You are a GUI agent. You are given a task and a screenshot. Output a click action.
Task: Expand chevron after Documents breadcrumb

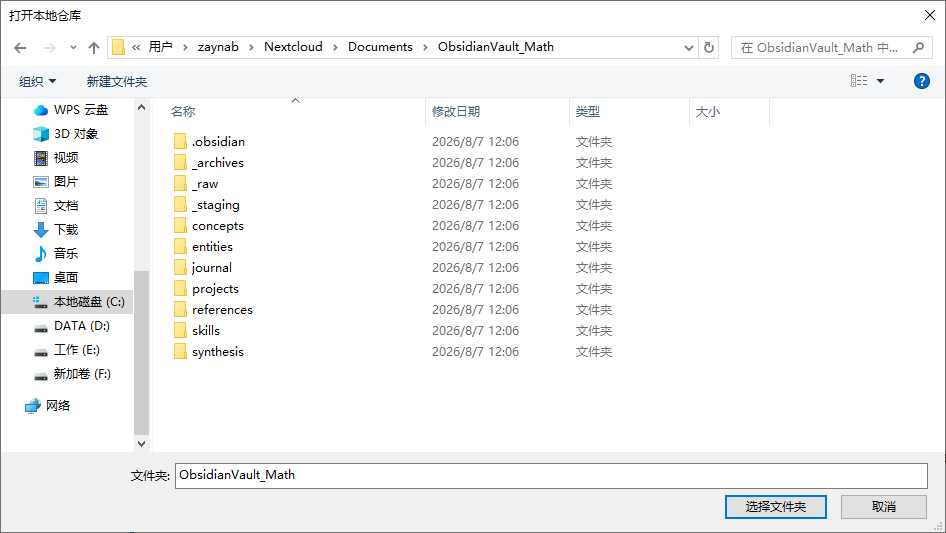[x=425, y=47]
